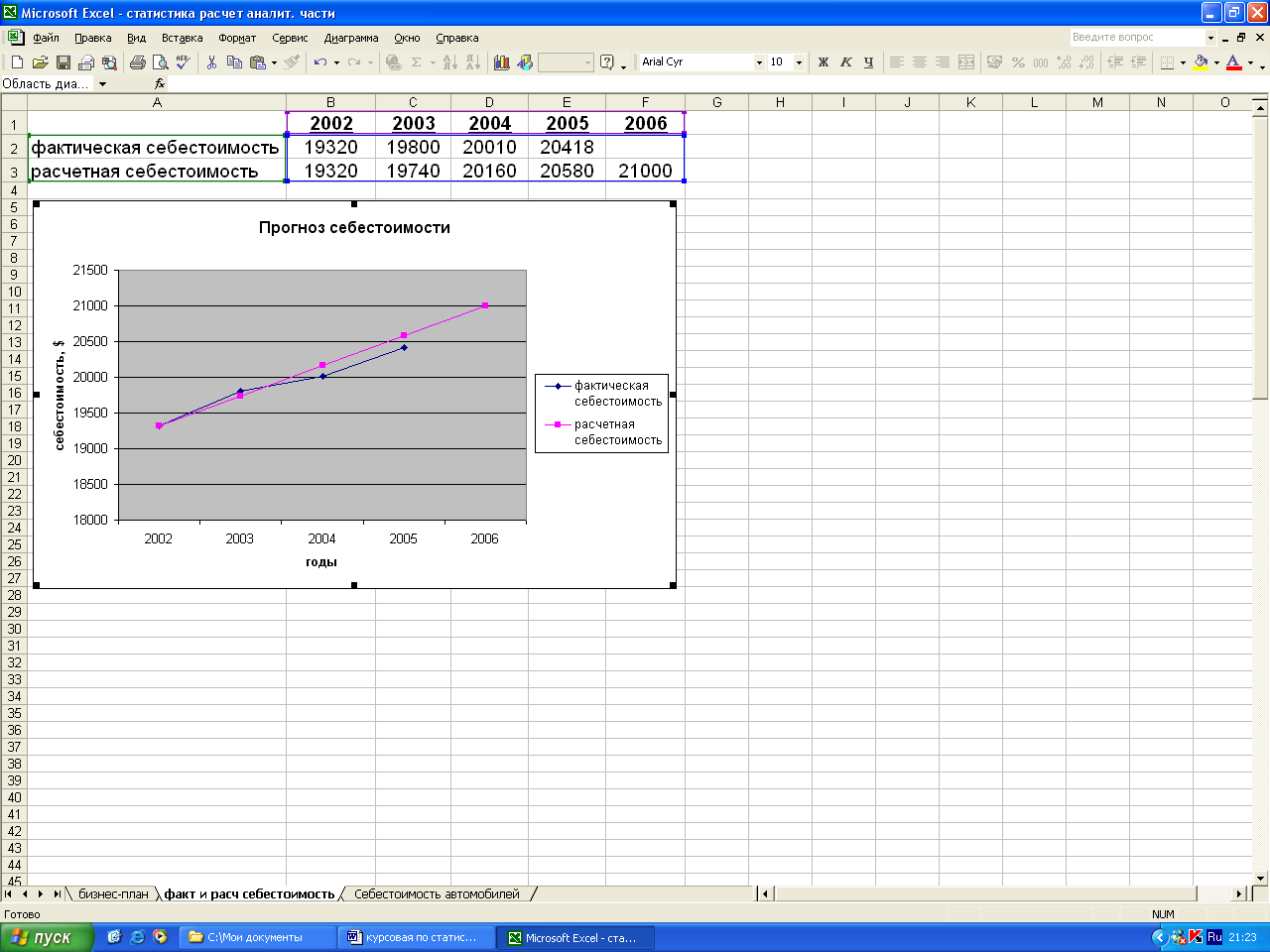Image resolution: width=1270 pixels, height=952 pixels.
Task: Click the yellow Fill Color bucket
Action: point(1201,62)
